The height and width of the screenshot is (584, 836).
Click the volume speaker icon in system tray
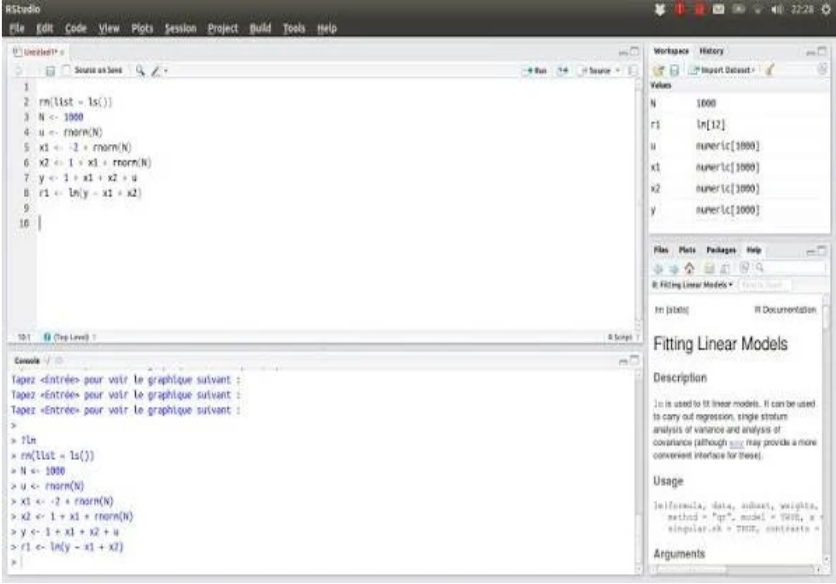tap(776, 10)
